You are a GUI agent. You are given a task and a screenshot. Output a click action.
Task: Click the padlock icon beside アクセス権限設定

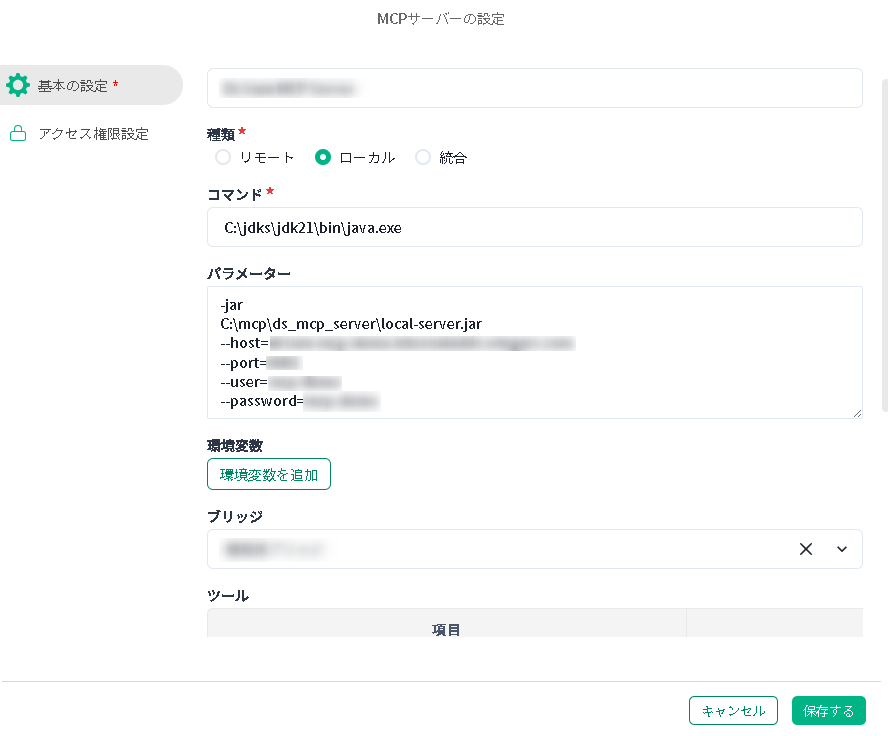18,134
